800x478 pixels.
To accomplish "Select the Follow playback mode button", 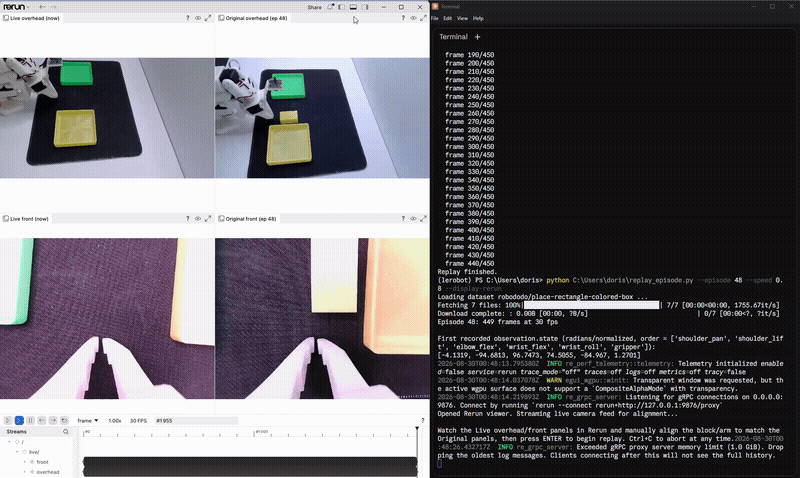I will click(x=19, y=420).
